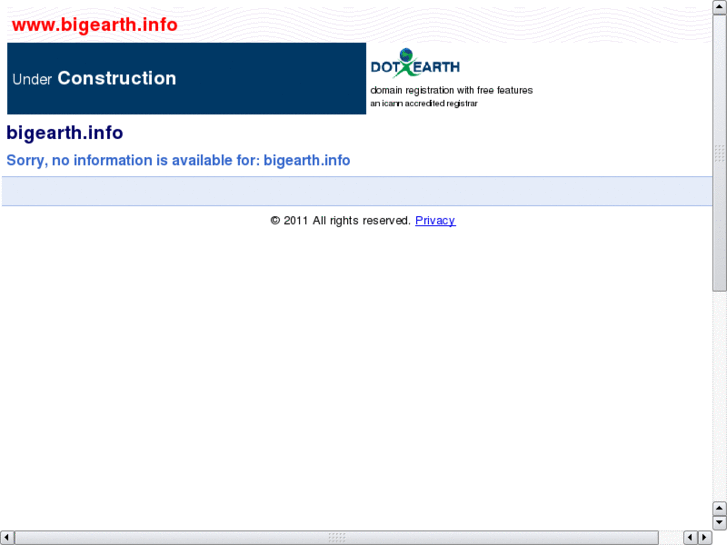
Task: Click the horizontal scrollbar thumb
Action: [x=337, y=538]
